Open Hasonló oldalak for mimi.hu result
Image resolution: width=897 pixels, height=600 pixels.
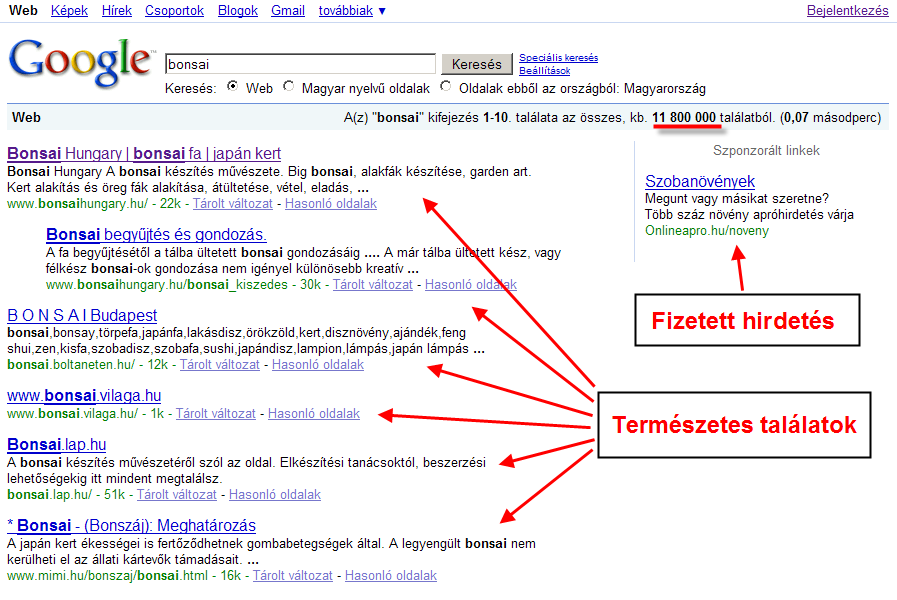391,575
